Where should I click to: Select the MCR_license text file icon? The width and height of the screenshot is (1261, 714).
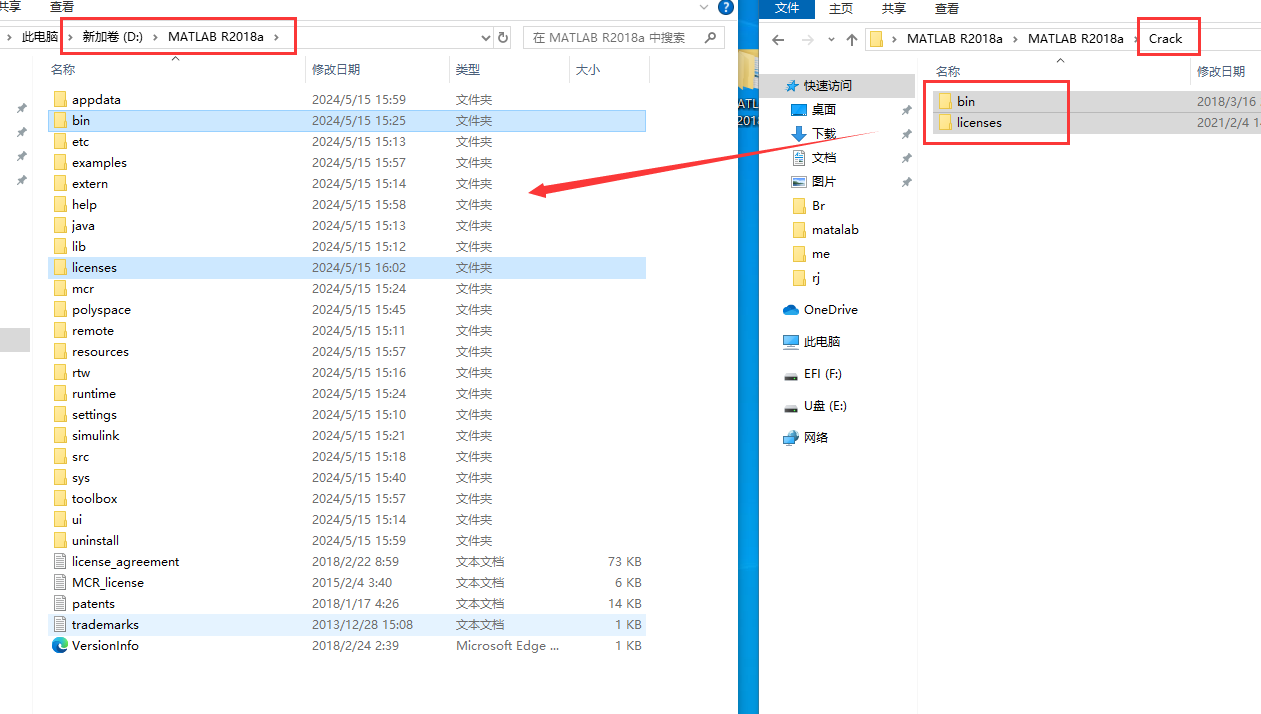coord(60,583)
